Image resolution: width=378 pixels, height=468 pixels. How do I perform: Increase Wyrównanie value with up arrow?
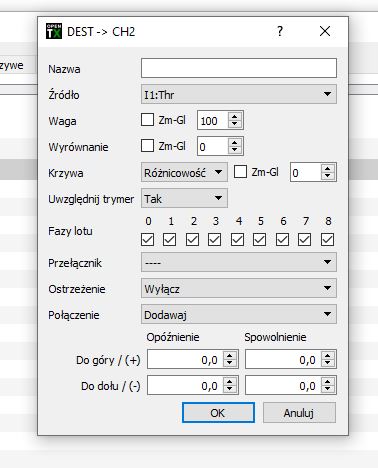pos(235,142)
